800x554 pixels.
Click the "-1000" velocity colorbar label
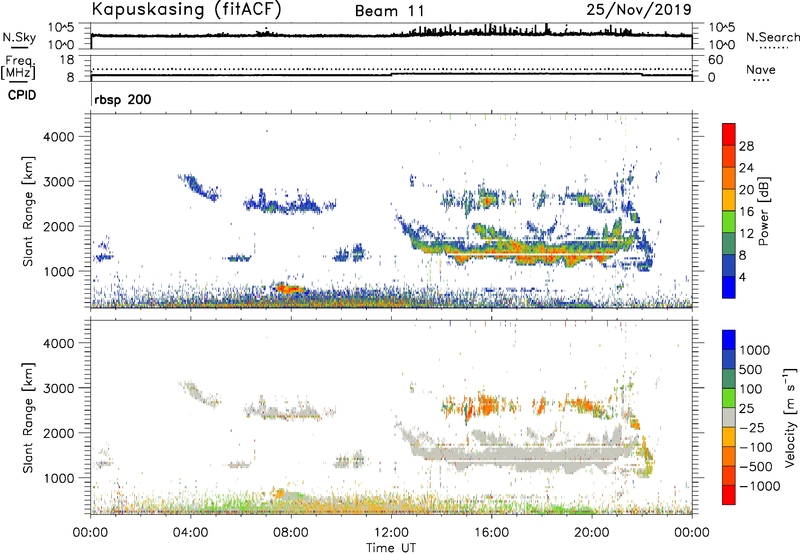(760, 486)
